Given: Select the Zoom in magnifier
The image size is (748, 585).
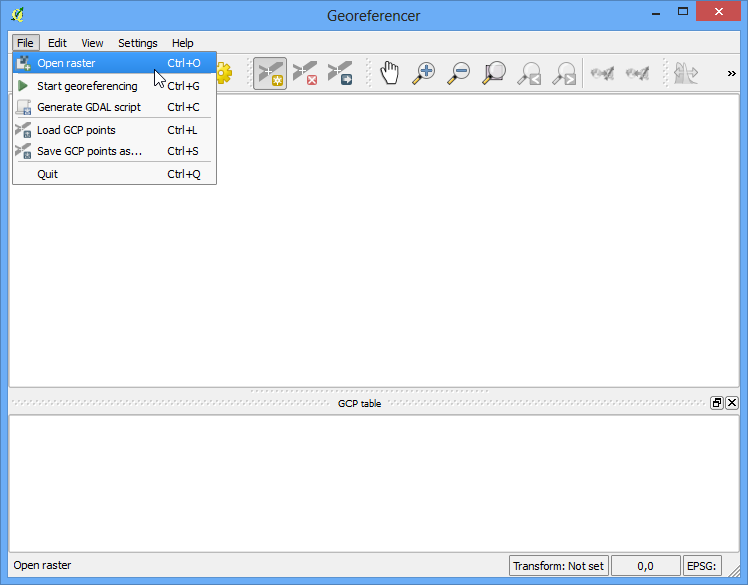Looking at the screenshot, I should 424,73.
